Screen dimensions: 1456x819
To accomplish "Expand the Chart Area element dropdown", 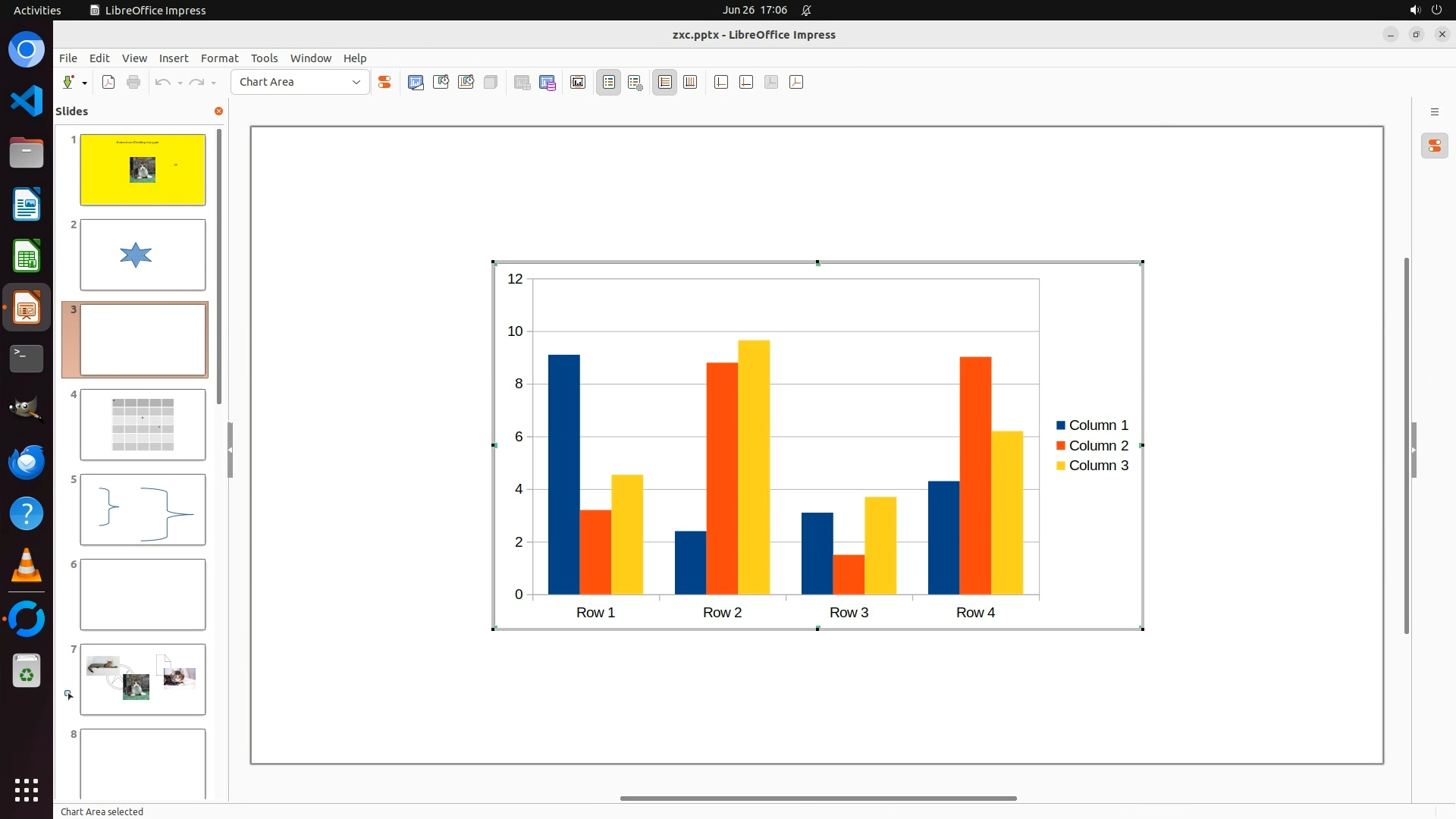I will (356, 83).
